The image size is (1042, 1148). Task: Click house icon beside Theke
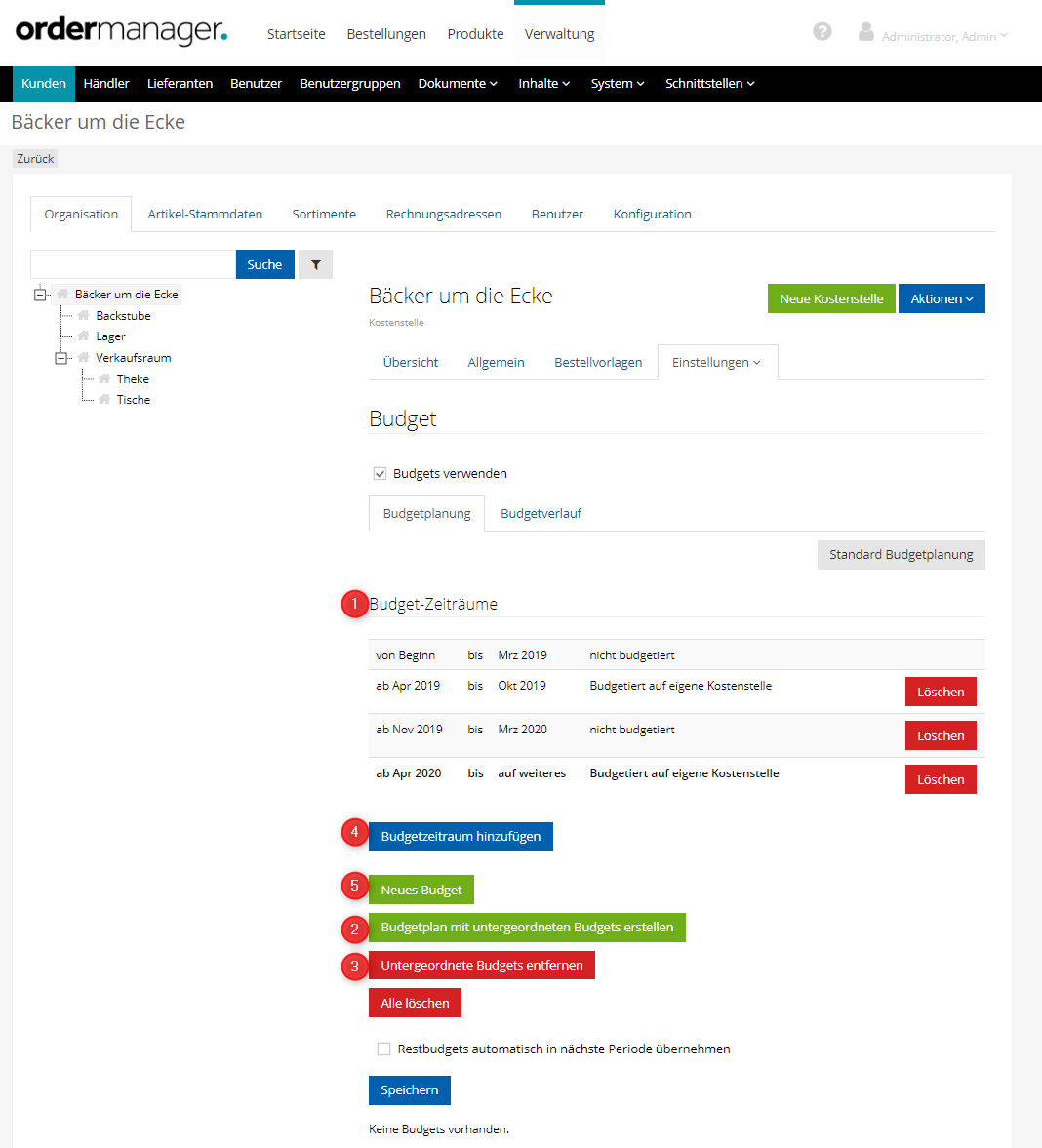[104, 379]
